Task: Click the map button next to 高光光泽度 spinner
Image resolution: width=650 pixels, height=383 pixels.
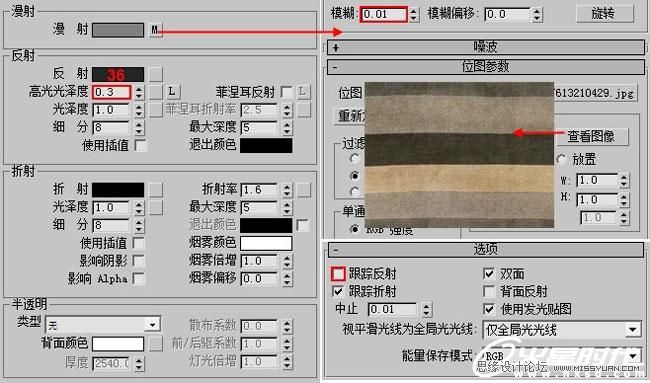Action: 155,92
